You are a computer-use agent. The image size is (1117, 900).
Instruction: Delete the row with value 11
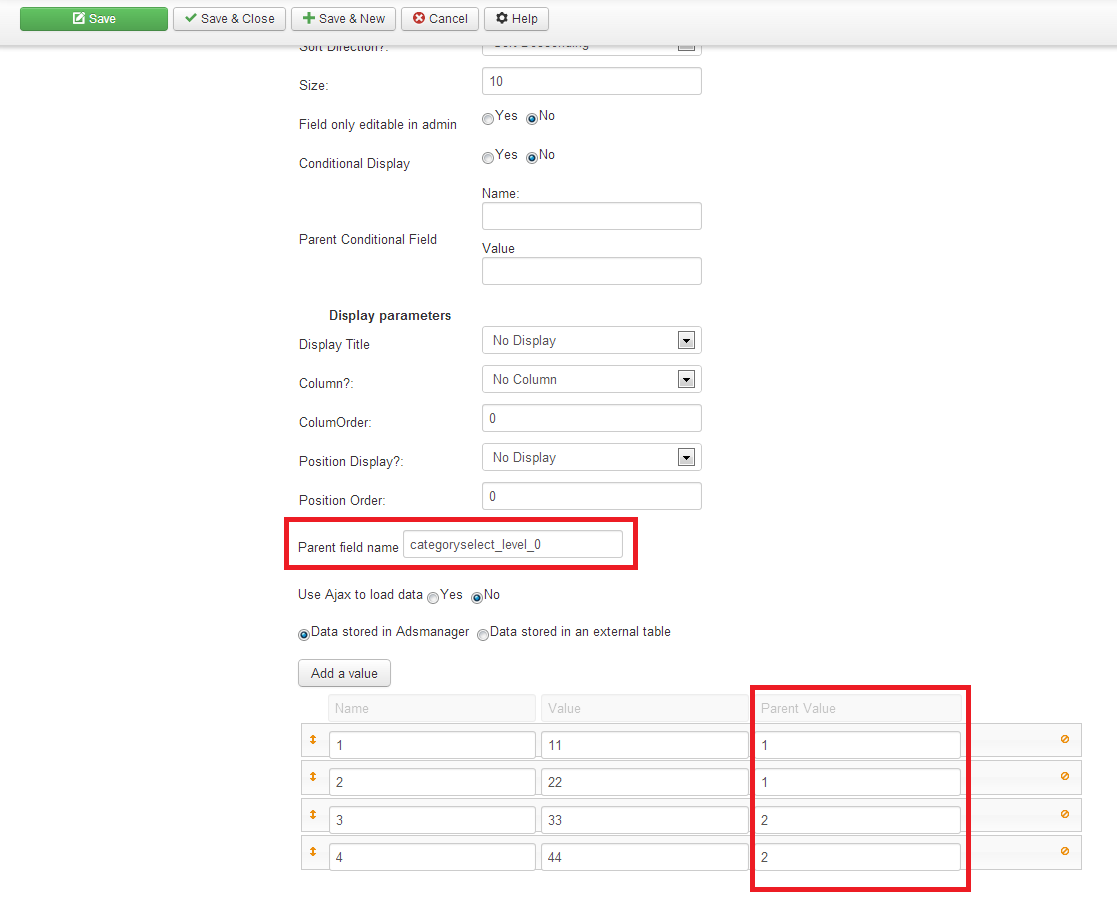coord(1064,740)
